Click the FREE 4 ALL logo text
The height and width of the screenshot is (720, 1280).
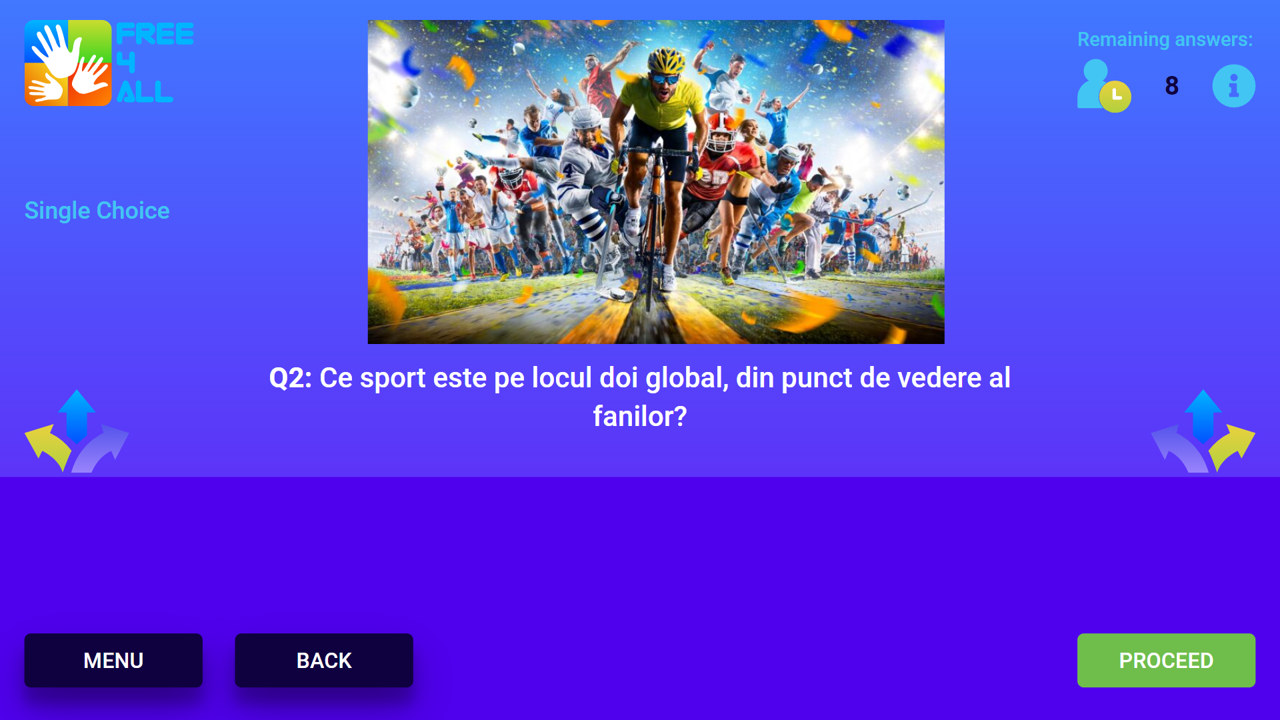pyautogui.click(x=155, y=63)
